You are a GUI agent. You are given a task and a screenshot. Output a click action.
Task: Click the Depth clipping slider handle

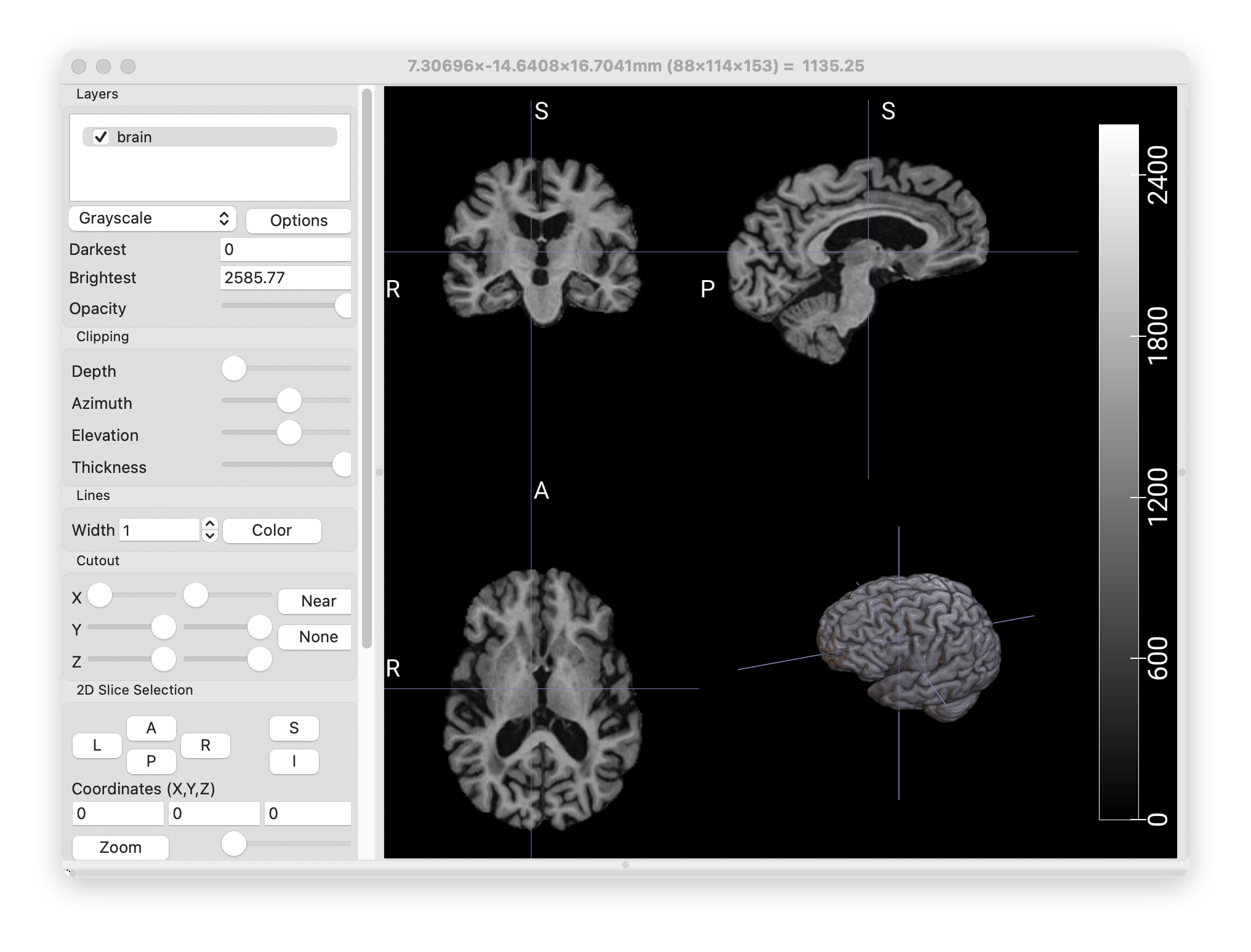click(x=234, y=369)
